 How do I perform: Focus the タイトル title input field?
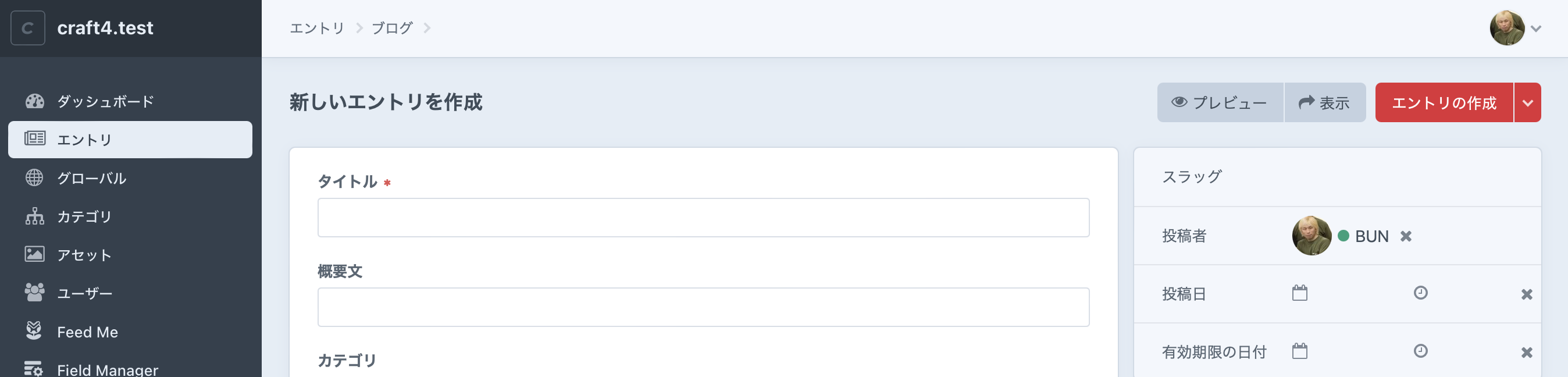point(703,218)
